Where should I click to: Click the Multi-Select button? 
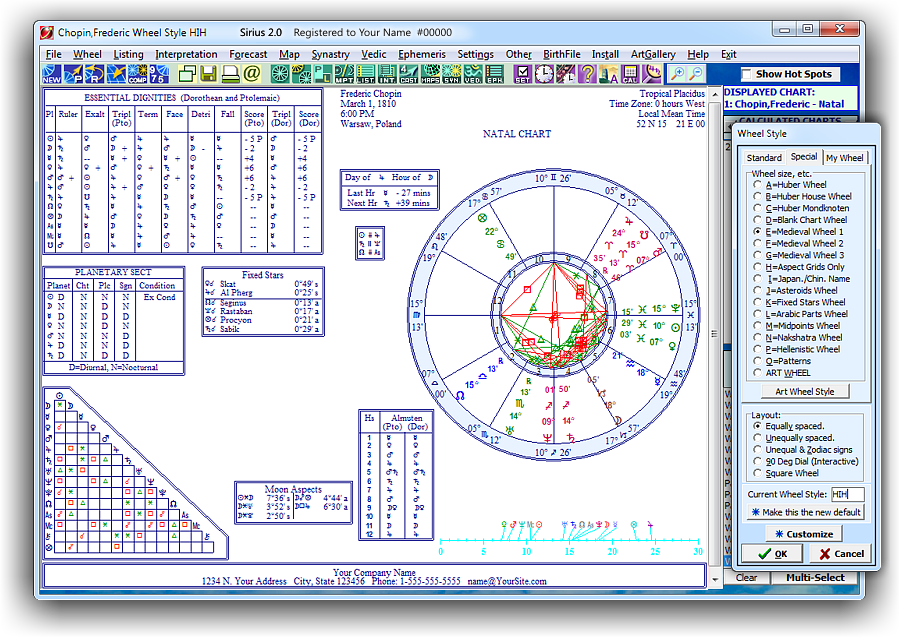[x=815, y=577]
